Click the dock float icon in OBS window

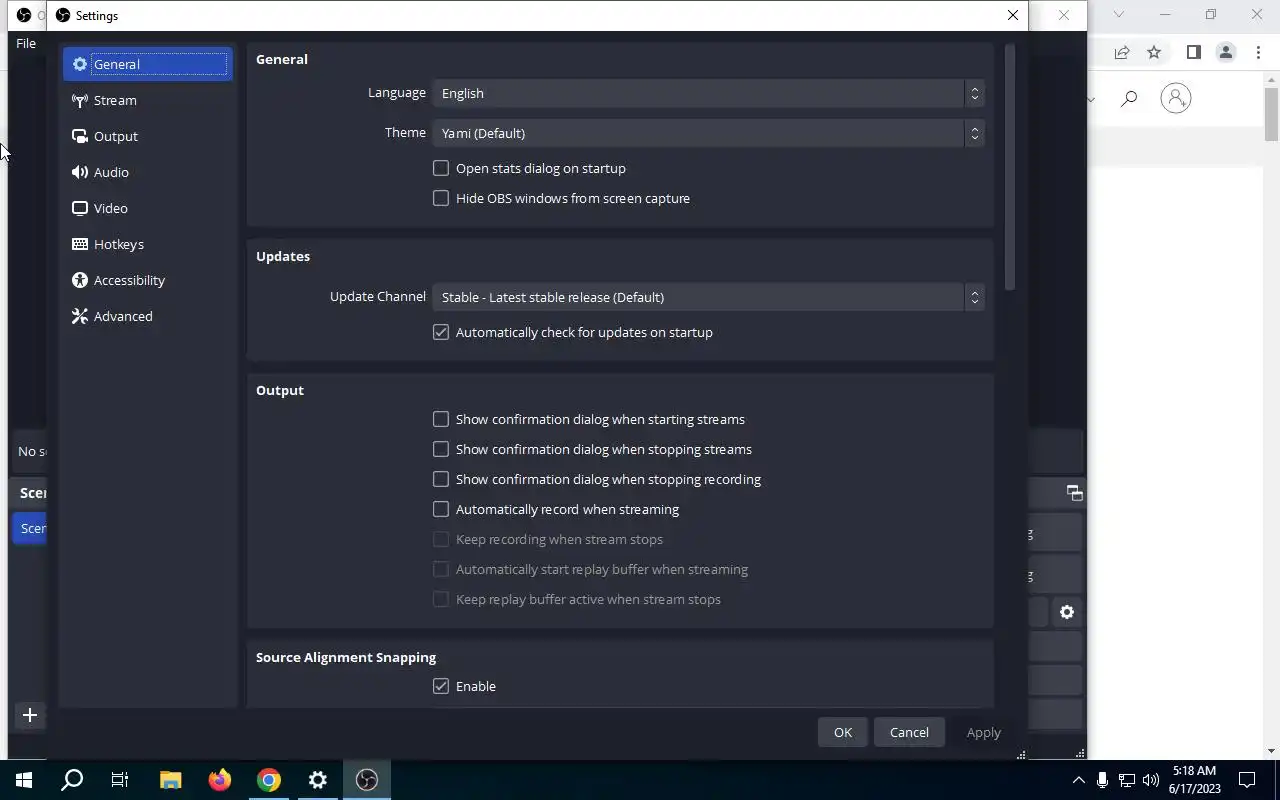coord(1074,492)
